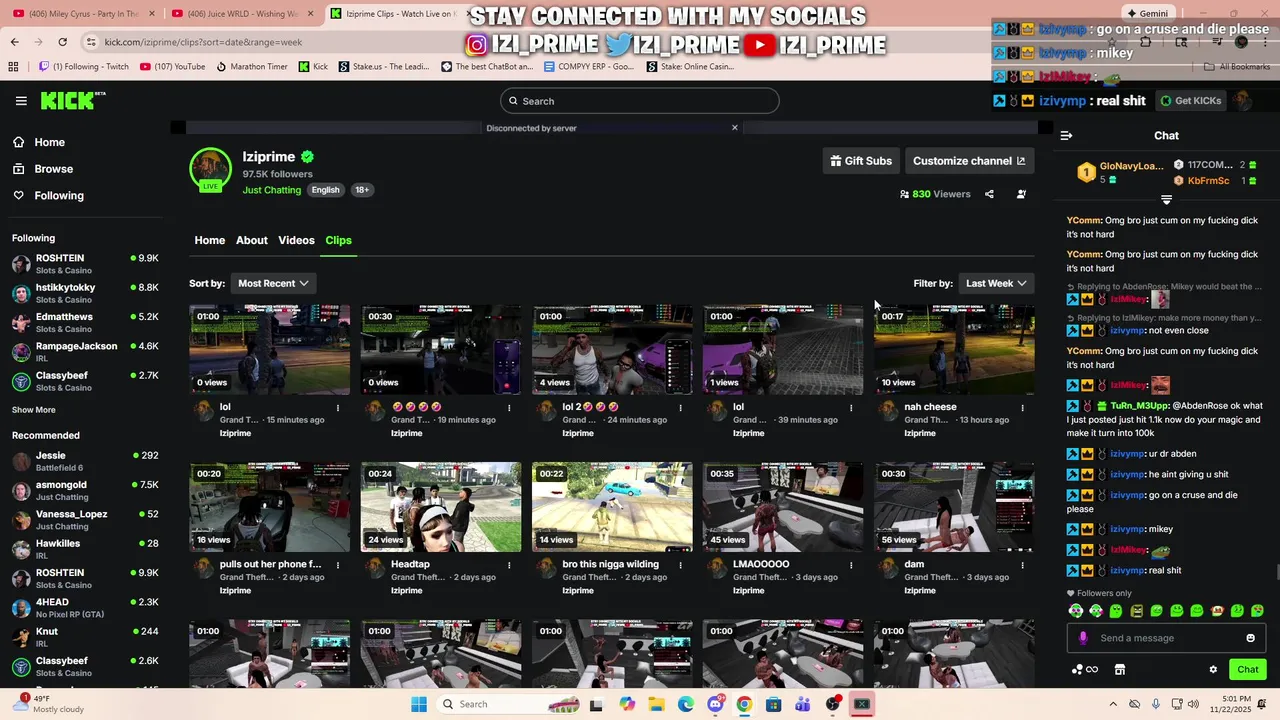1280x720 pixels.
Task: Open the Kick shop icon below chat
Action: click(x=1120, y=670)
